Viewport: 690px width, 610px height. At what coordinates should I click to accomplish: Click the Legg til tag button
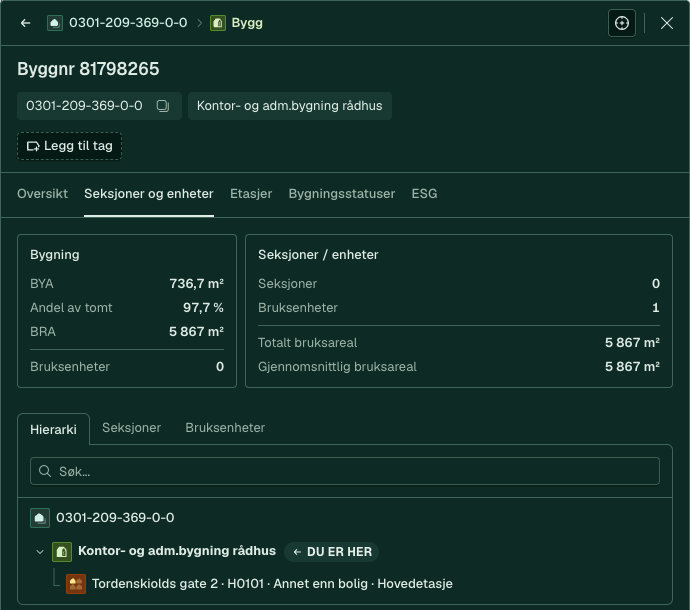pyautogui.click(x=70, y=146)
